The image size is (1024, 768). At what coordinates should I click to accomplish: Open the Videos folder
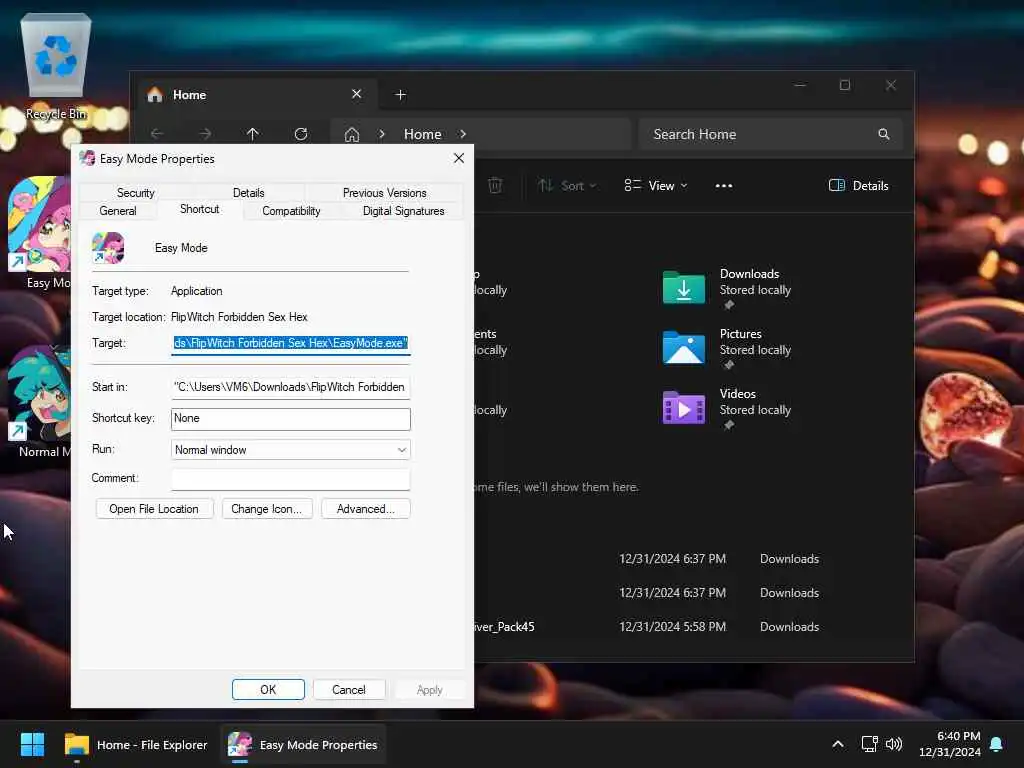coord(727,408)
